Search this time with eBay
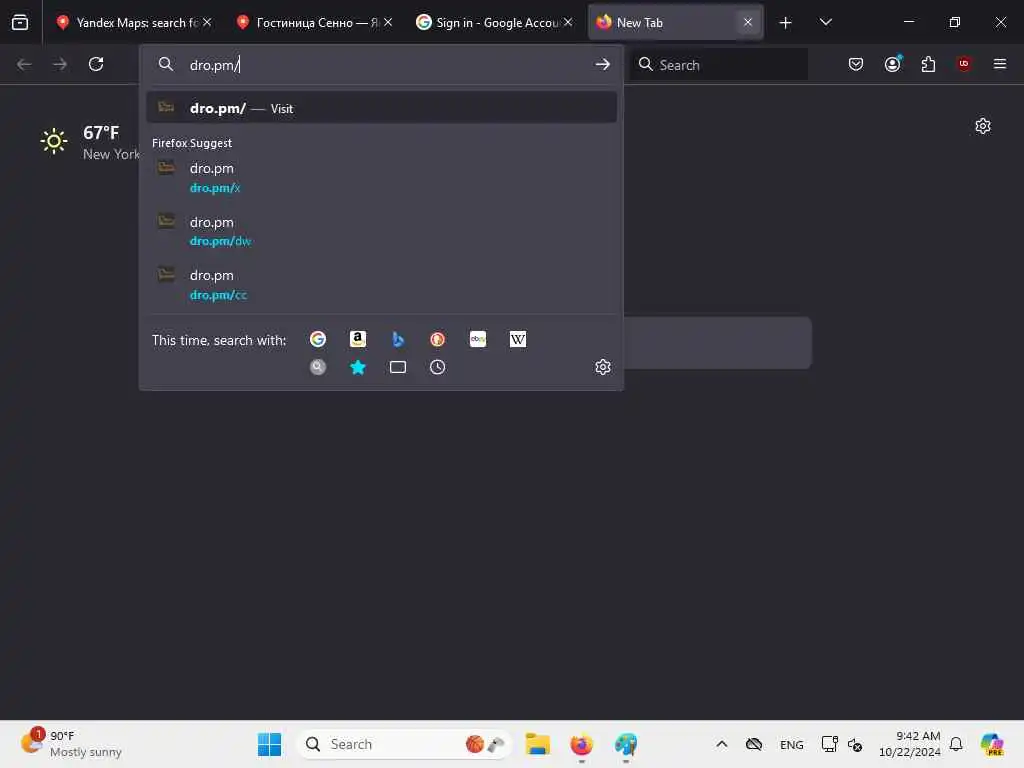This screenshot has height=768, width=1024. pos(477,339)
